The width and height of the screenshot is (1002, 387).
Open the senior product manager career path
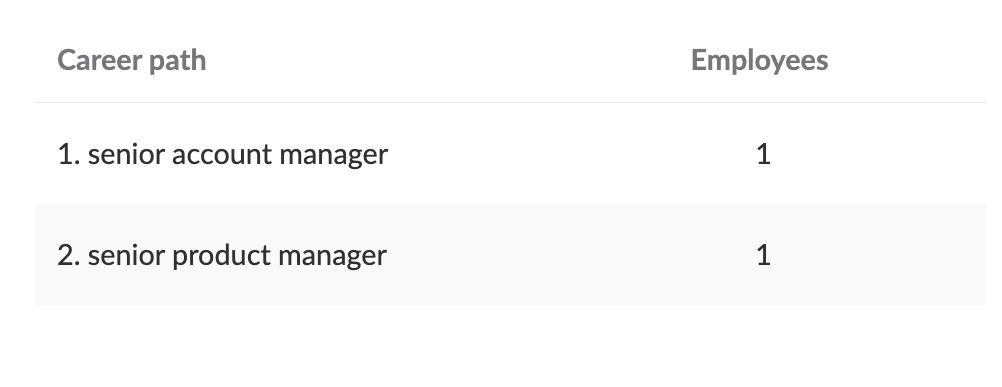pos(222,255)
